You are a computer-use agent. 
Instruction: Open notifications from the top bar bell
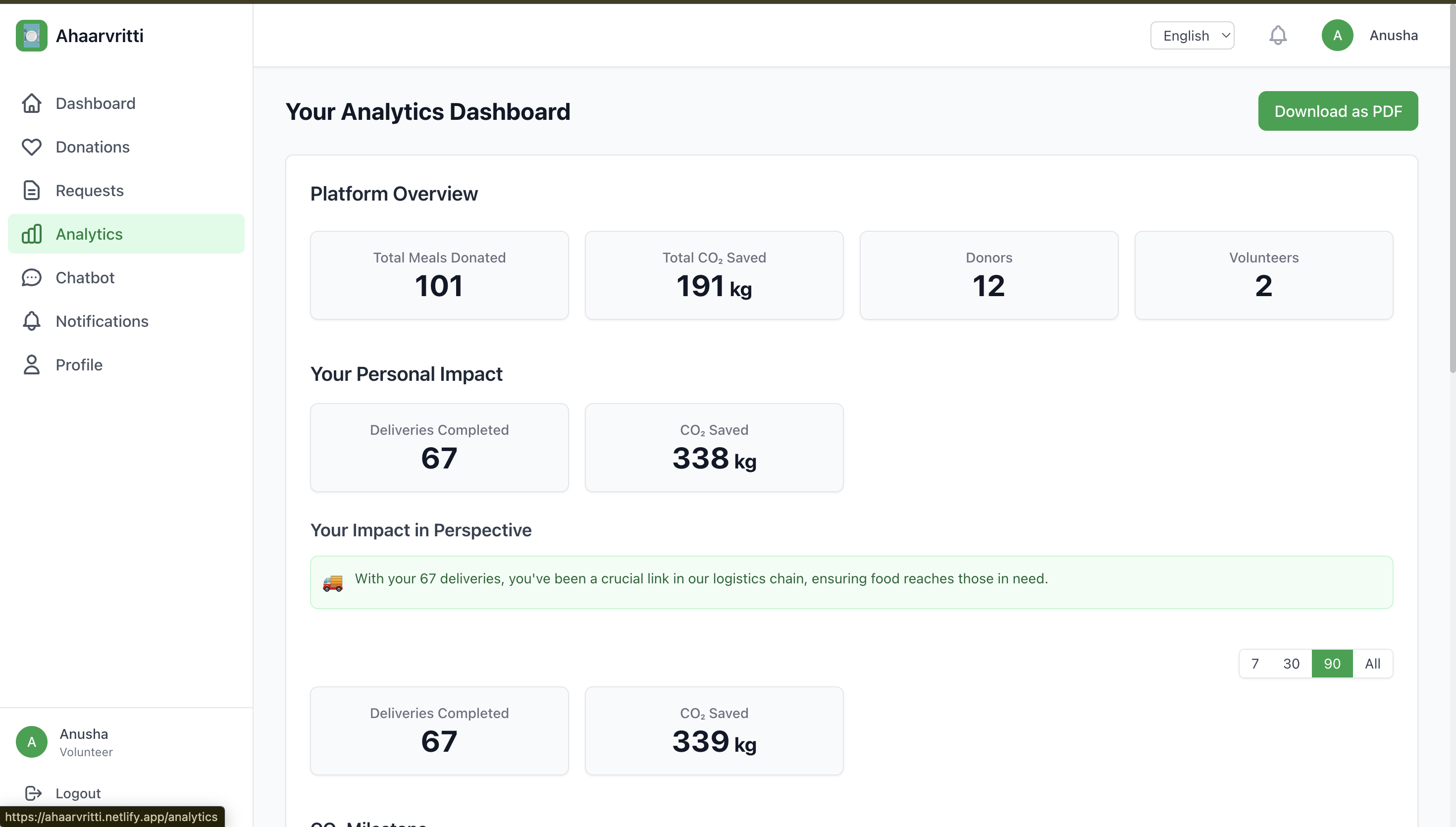click(x=1278, y=35)
